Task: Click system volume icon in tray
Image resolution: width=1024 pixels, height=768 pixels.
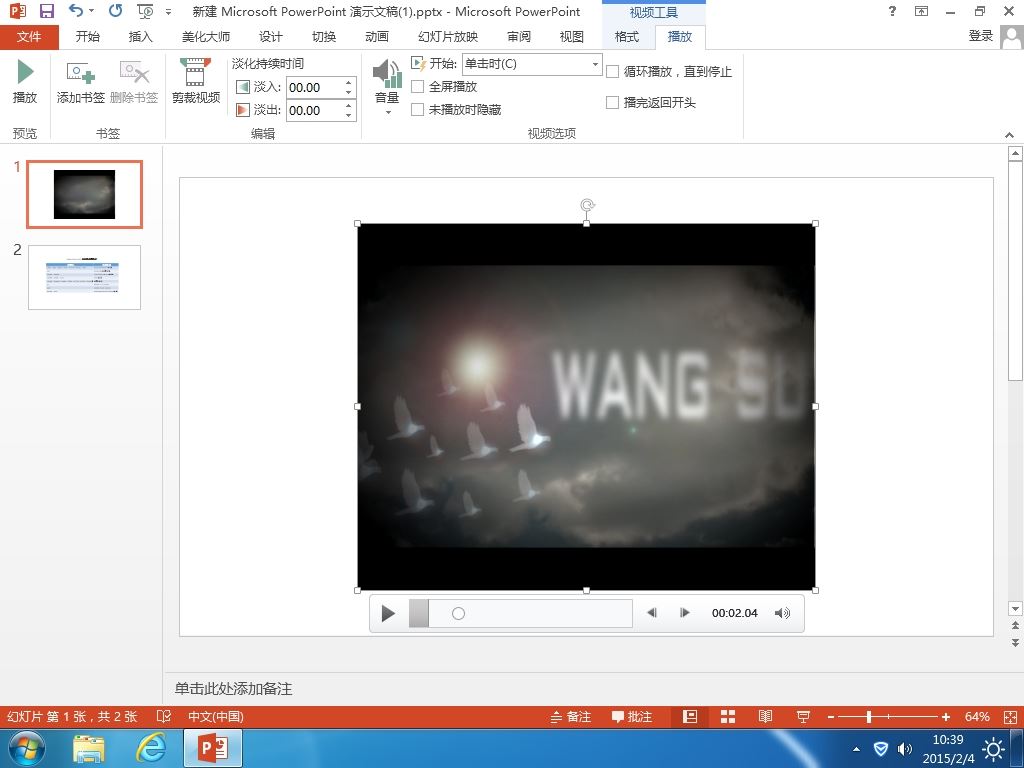Action: 904,748
